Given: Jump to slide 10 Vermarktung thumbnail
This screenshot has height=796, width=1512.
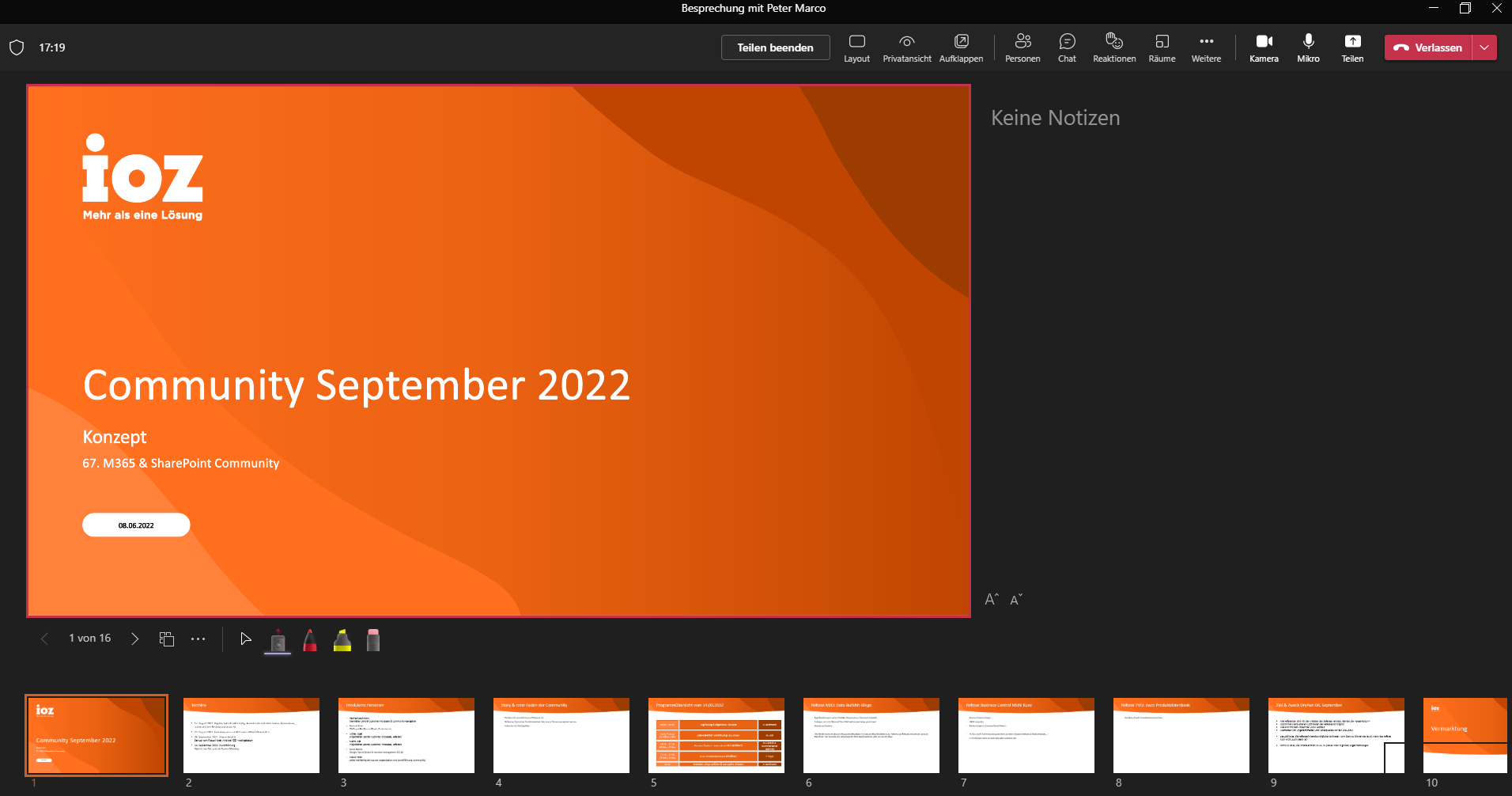Looking at the screenshot, I should click(x=1465, y=735).
